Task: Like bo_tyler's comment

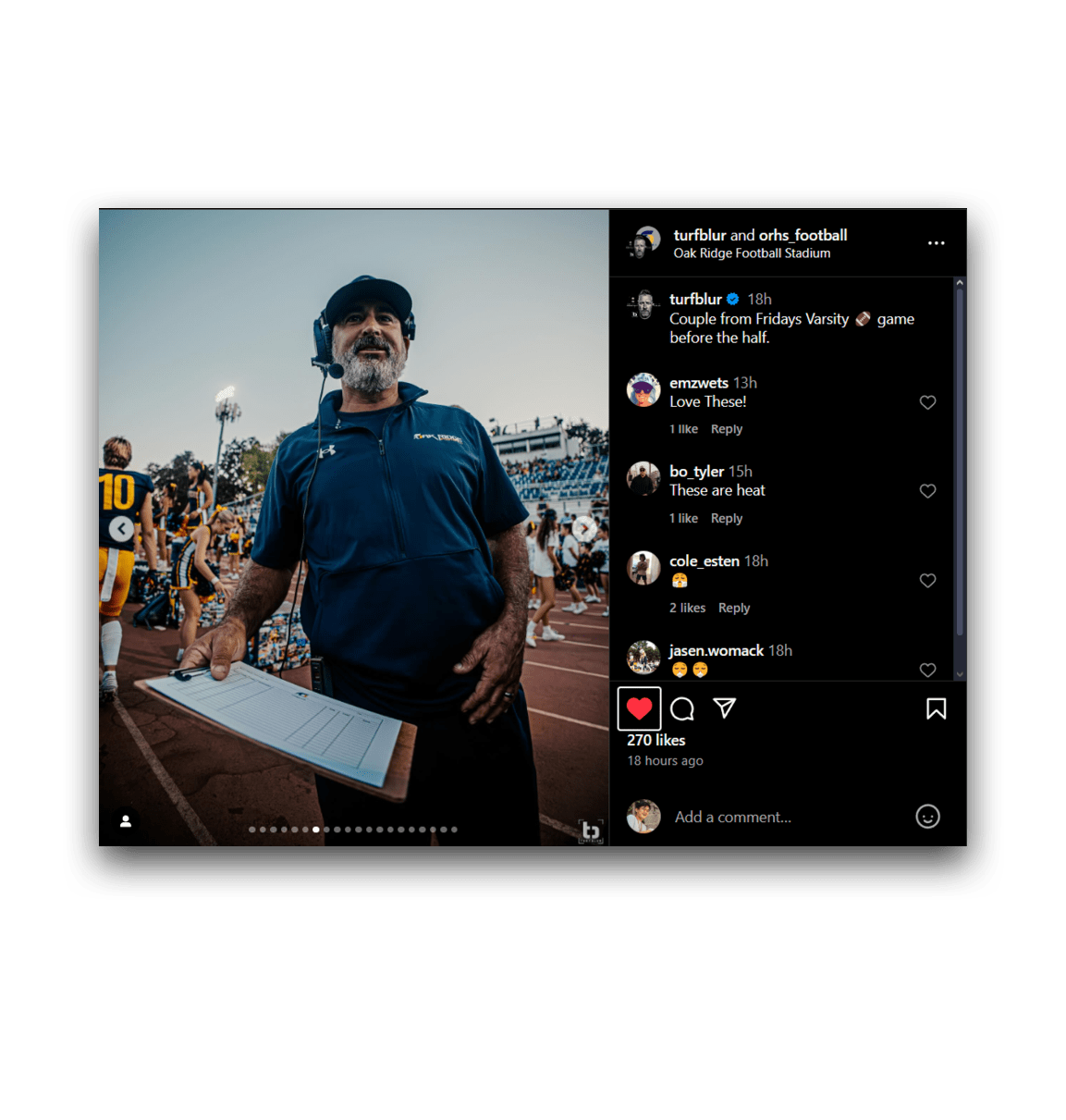Action: pyautogui.click(x=927, y=491)
